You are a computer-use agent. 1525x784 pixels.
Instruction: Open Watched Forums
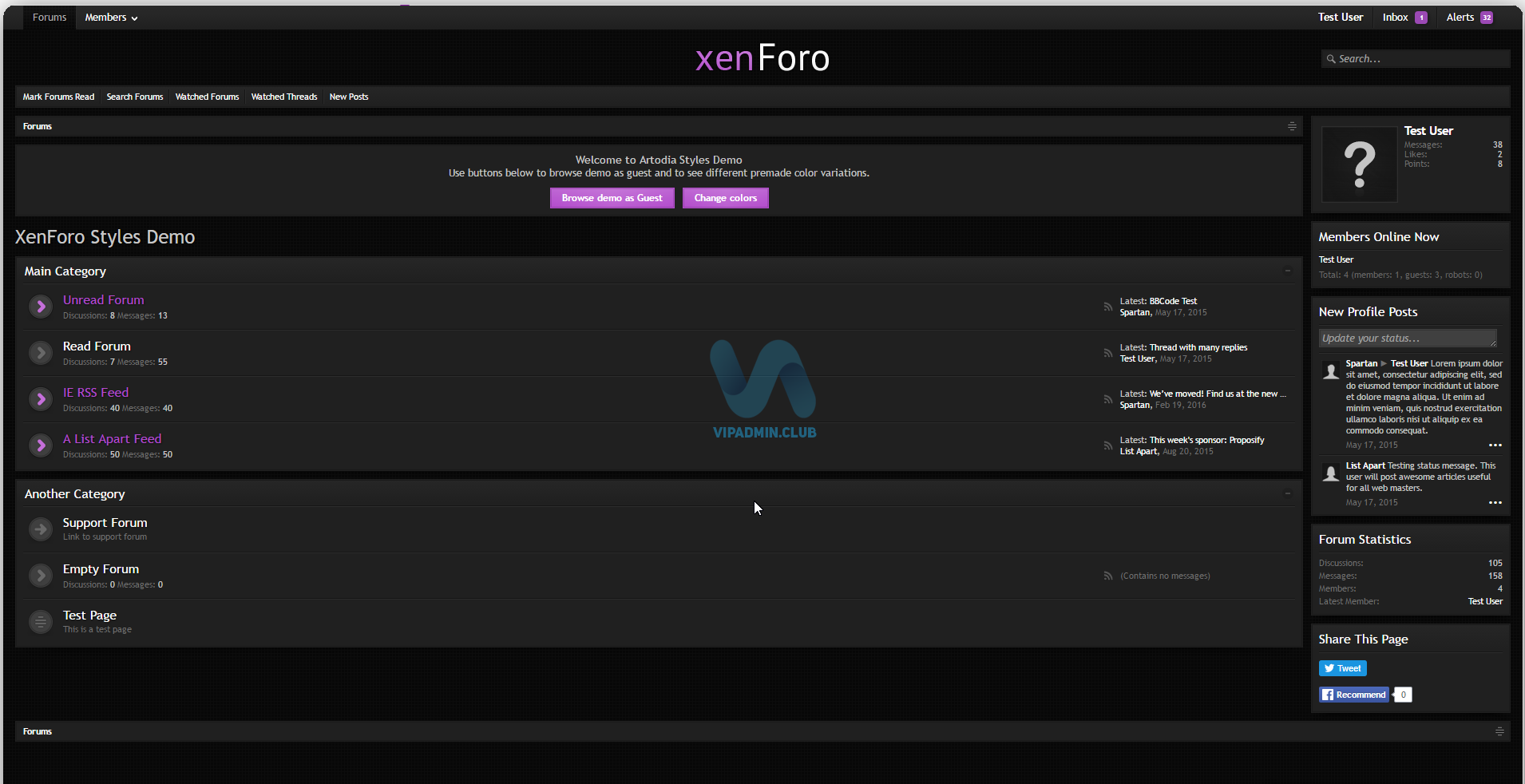[207, 97]
